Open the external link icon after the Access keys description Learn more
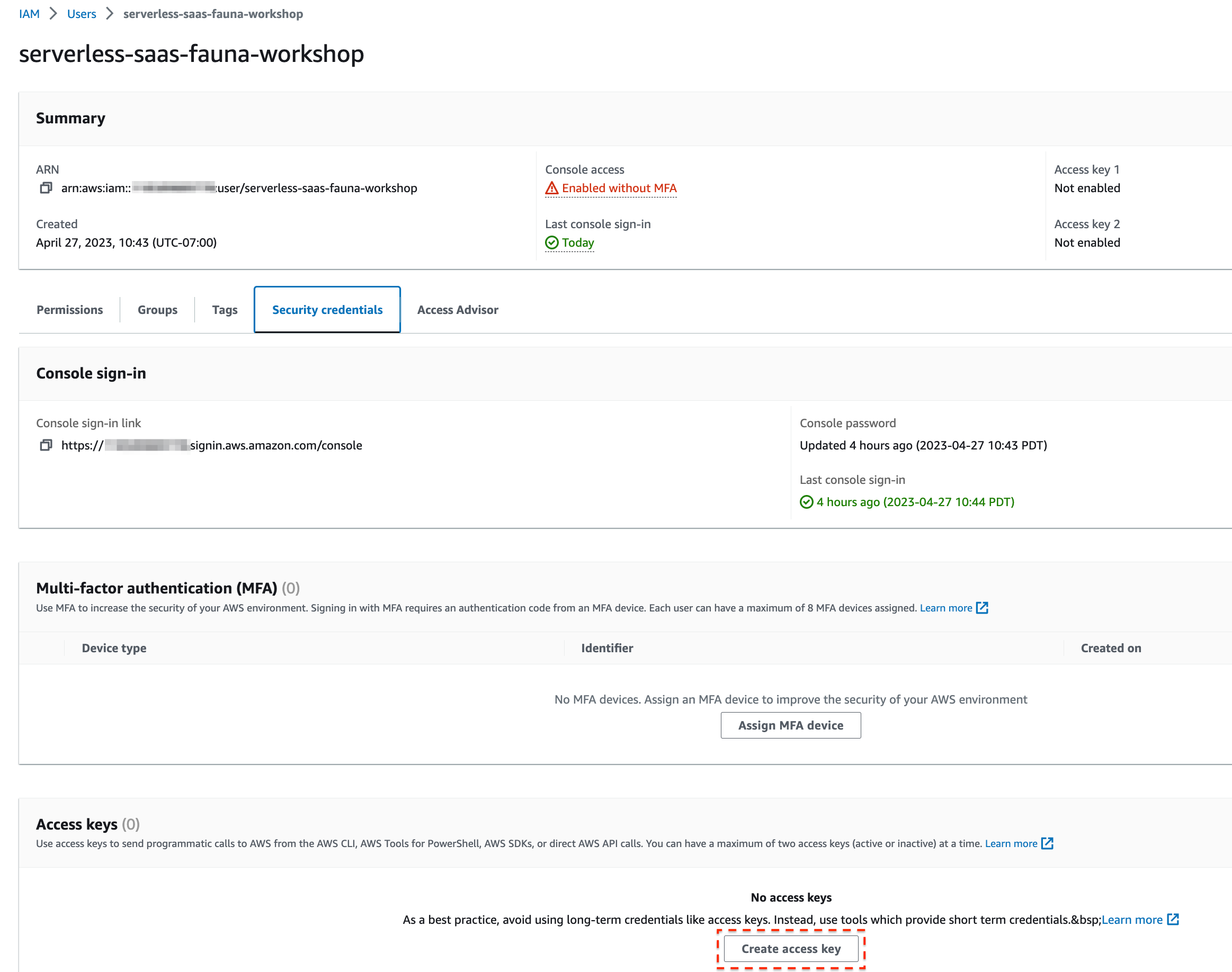 coord(1047,843)
